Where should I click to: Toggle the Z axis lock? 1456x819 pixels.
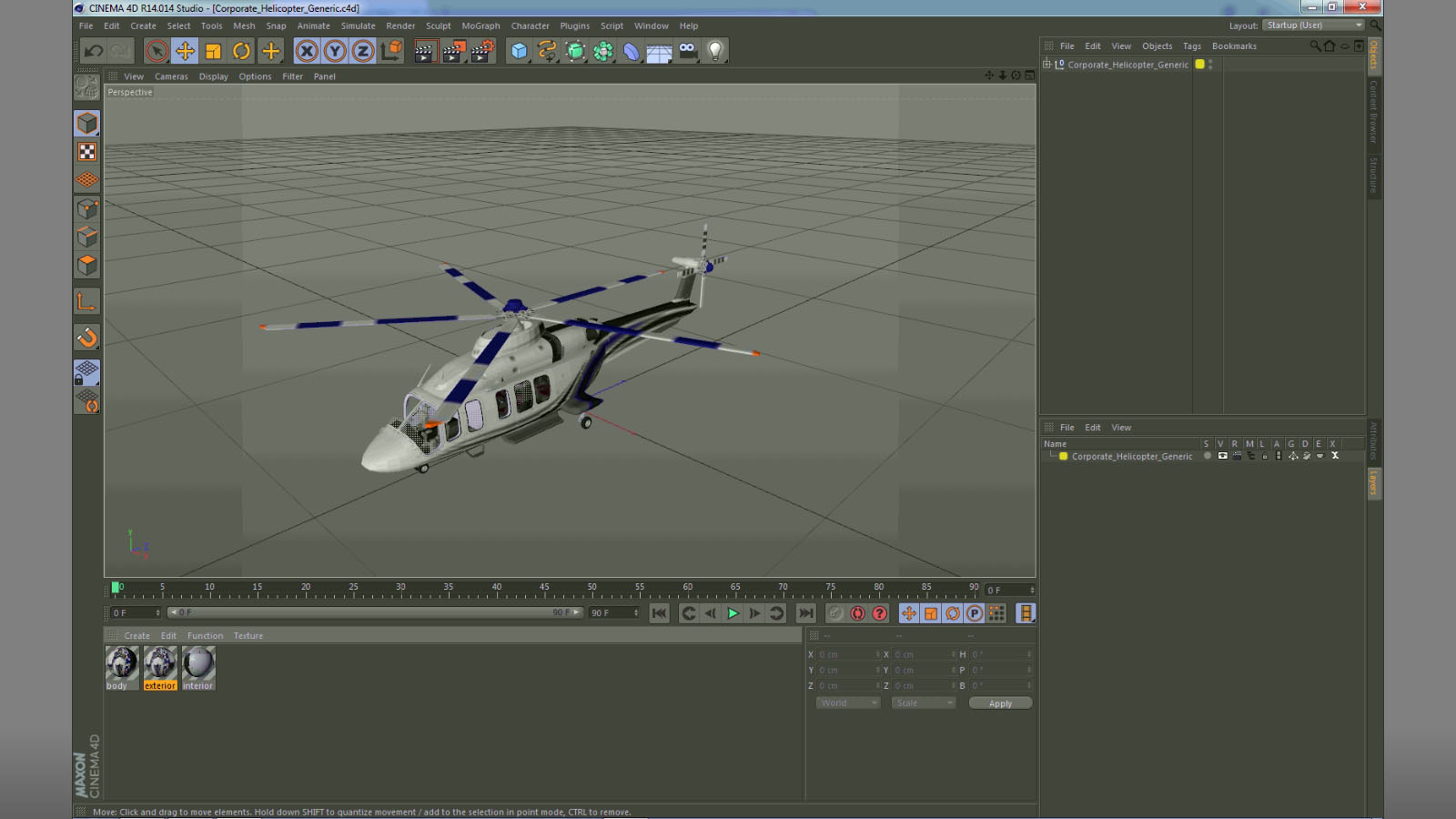coord(363,51)
